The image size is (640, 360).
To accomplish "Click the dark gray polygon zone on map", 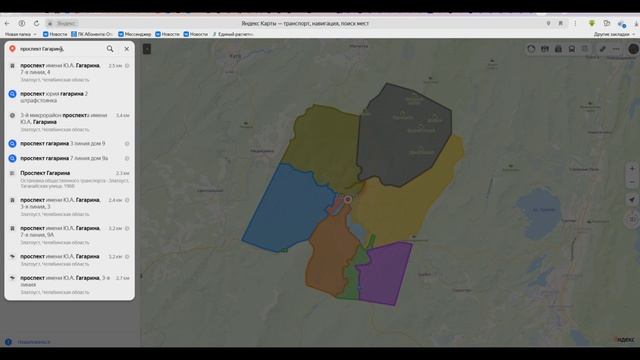I will 404,135.
